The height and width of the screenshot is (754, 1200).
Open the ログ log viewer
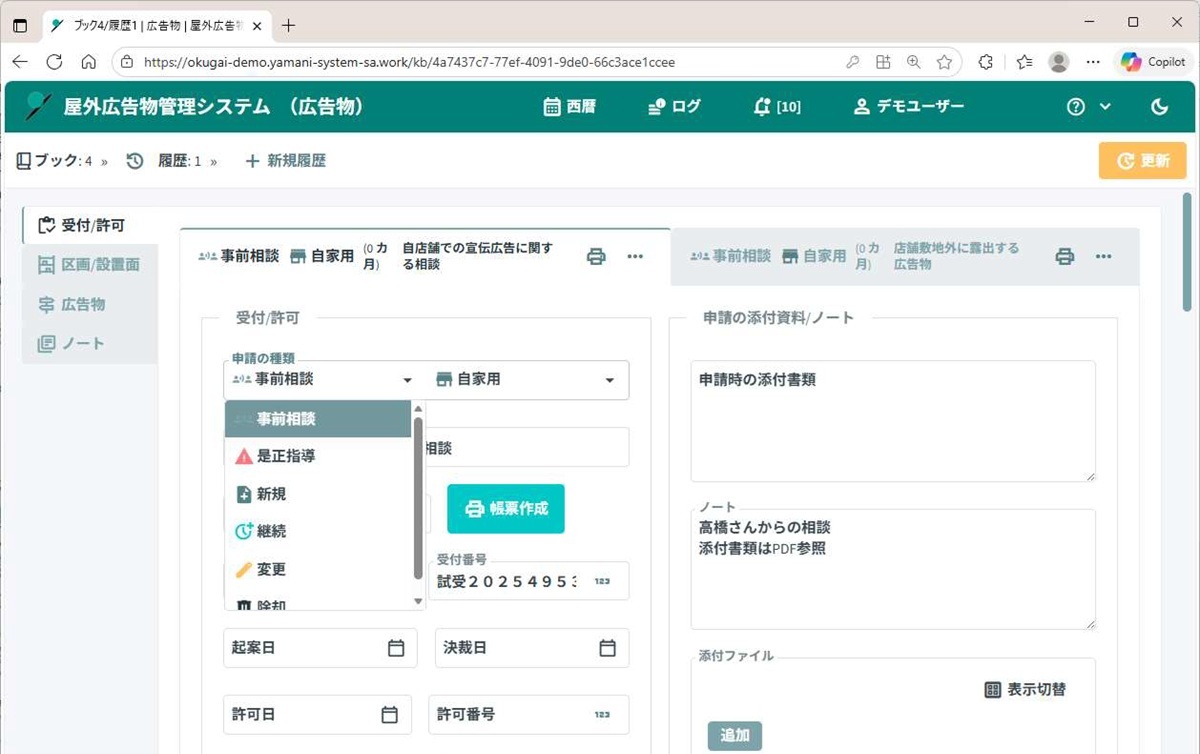(x=674, y=107)
